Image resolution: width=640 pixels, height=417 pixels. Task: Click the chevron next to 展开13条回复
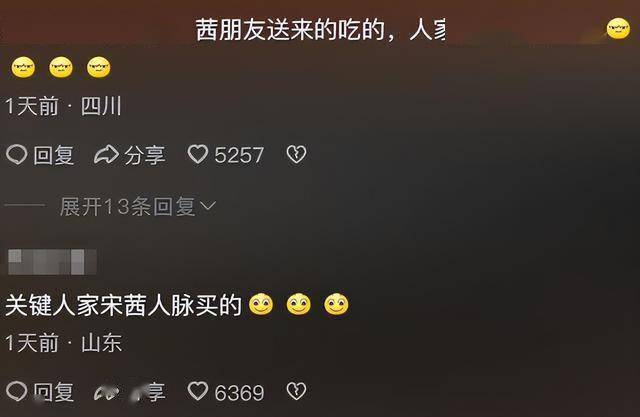[208, 206]
